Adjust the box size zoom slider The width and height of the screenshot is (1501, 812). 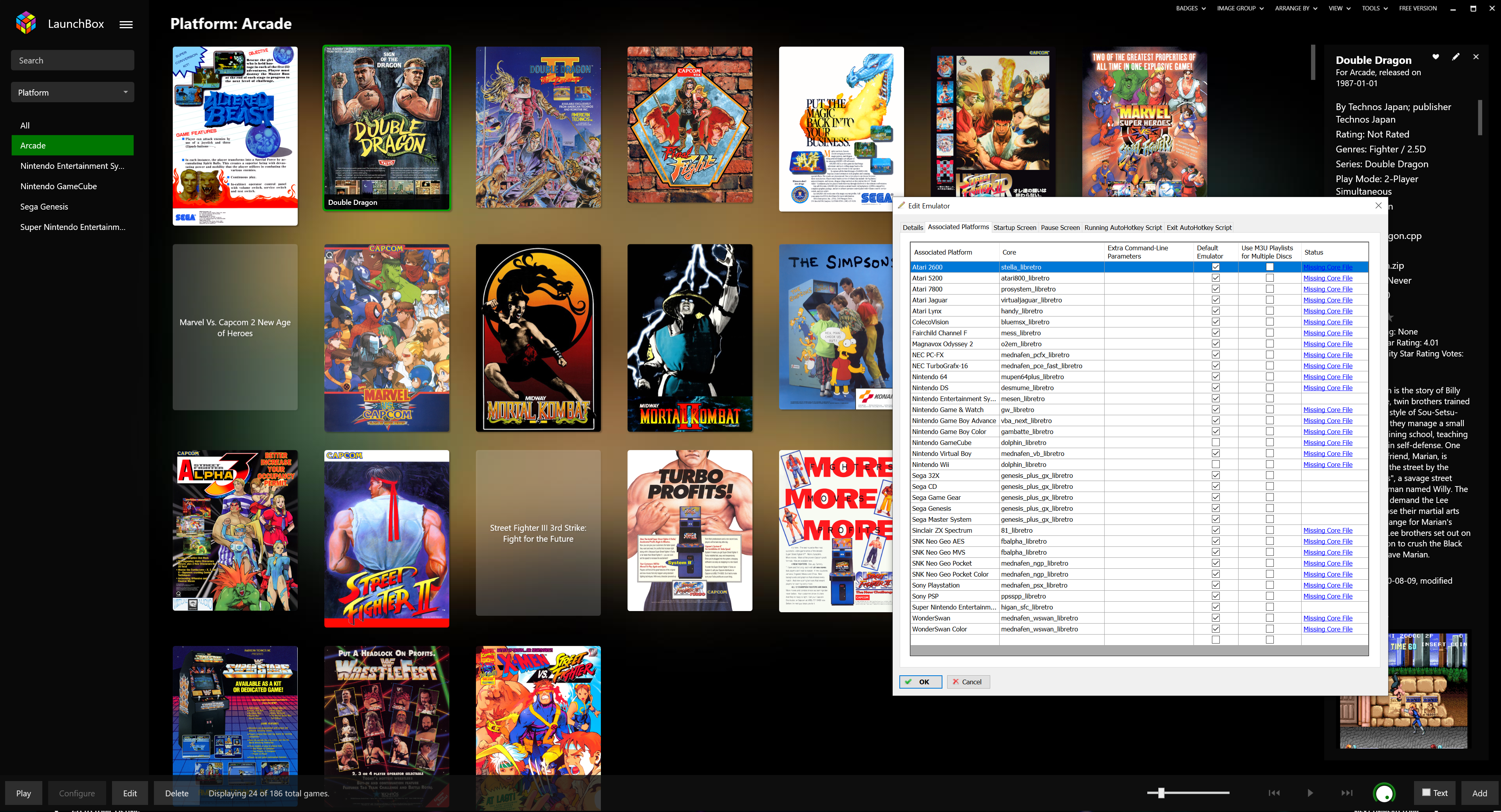[x=1161, y=793]
